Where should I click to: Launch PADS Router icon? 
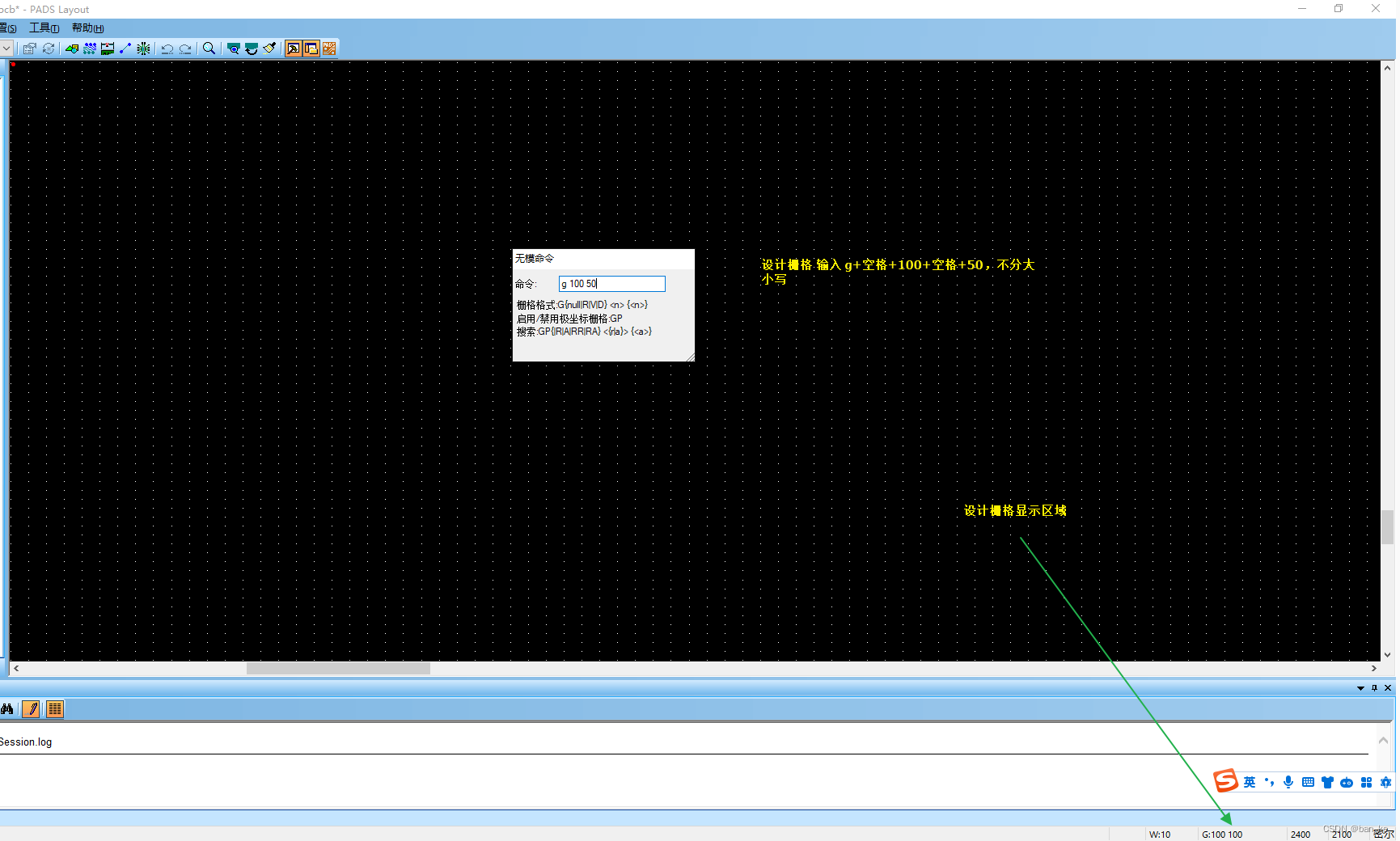[x=329, y=49]
